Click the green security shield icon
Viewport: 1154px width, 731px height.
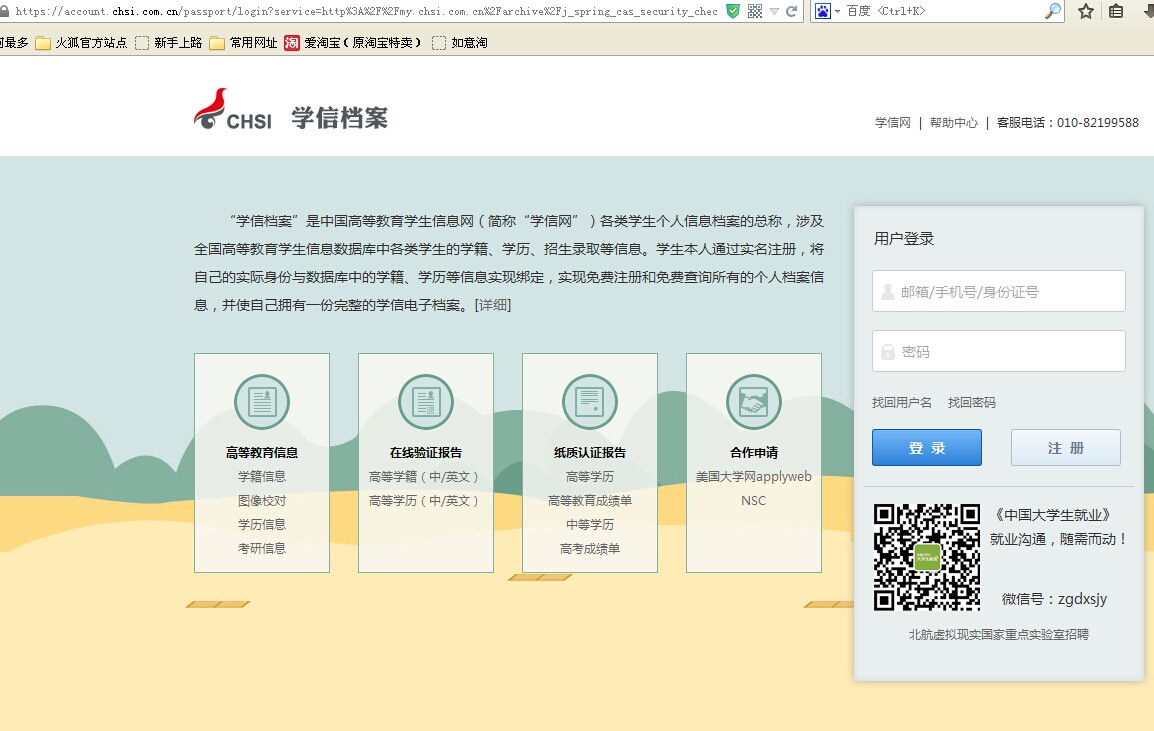(x=733, y=11)
